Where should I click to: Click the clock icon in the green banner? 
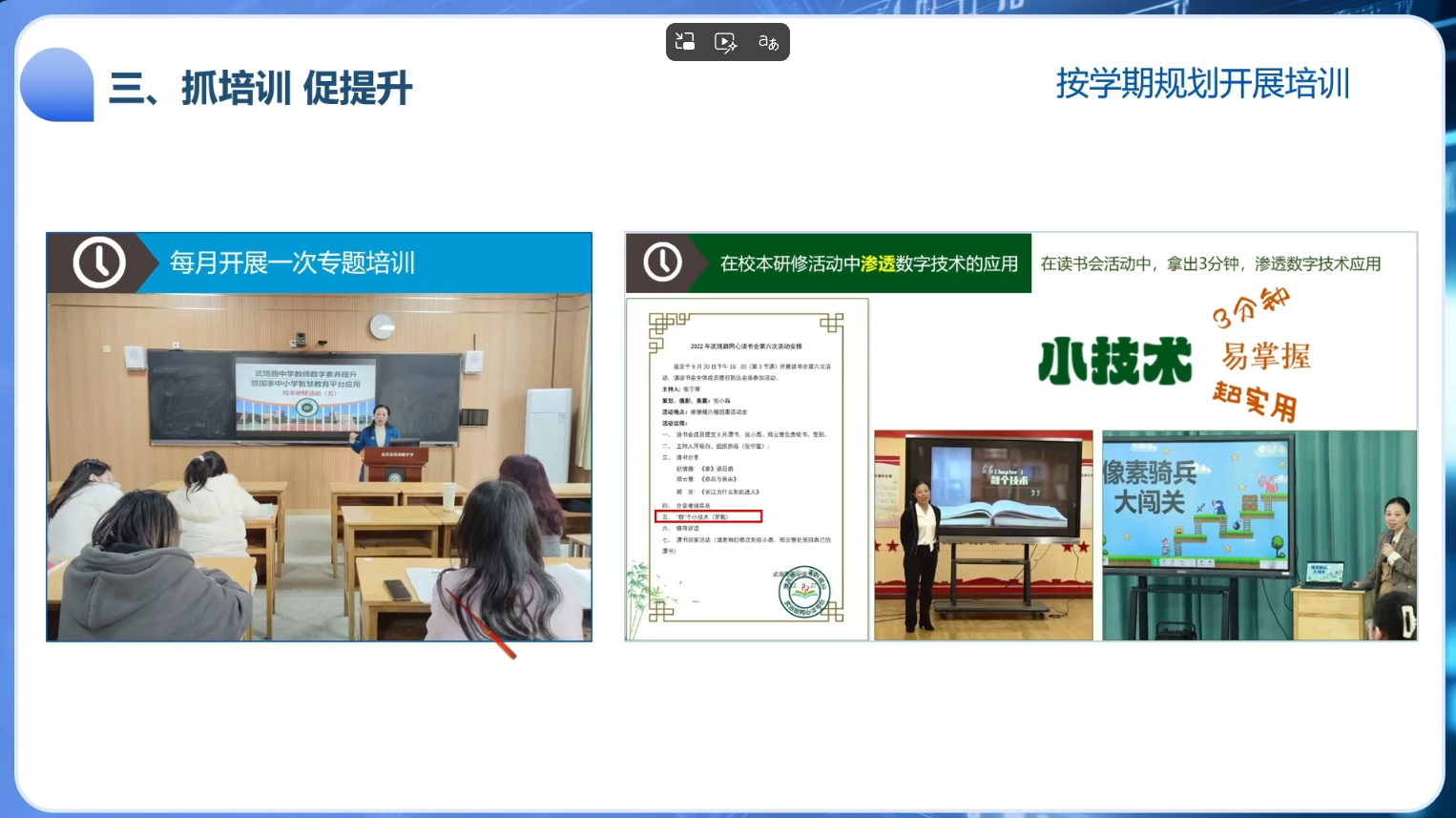point(662,262)
